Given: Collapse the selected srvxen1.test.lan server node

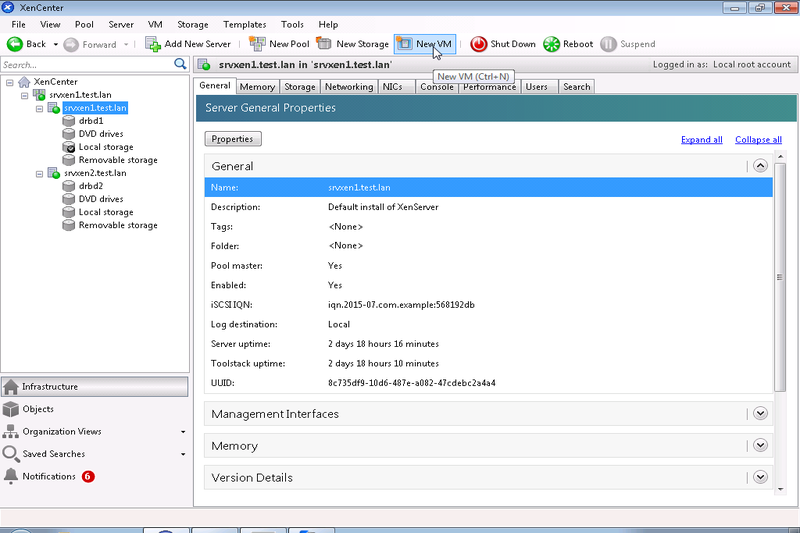Looking at the screenshot, I should click(x=39, y=109).
